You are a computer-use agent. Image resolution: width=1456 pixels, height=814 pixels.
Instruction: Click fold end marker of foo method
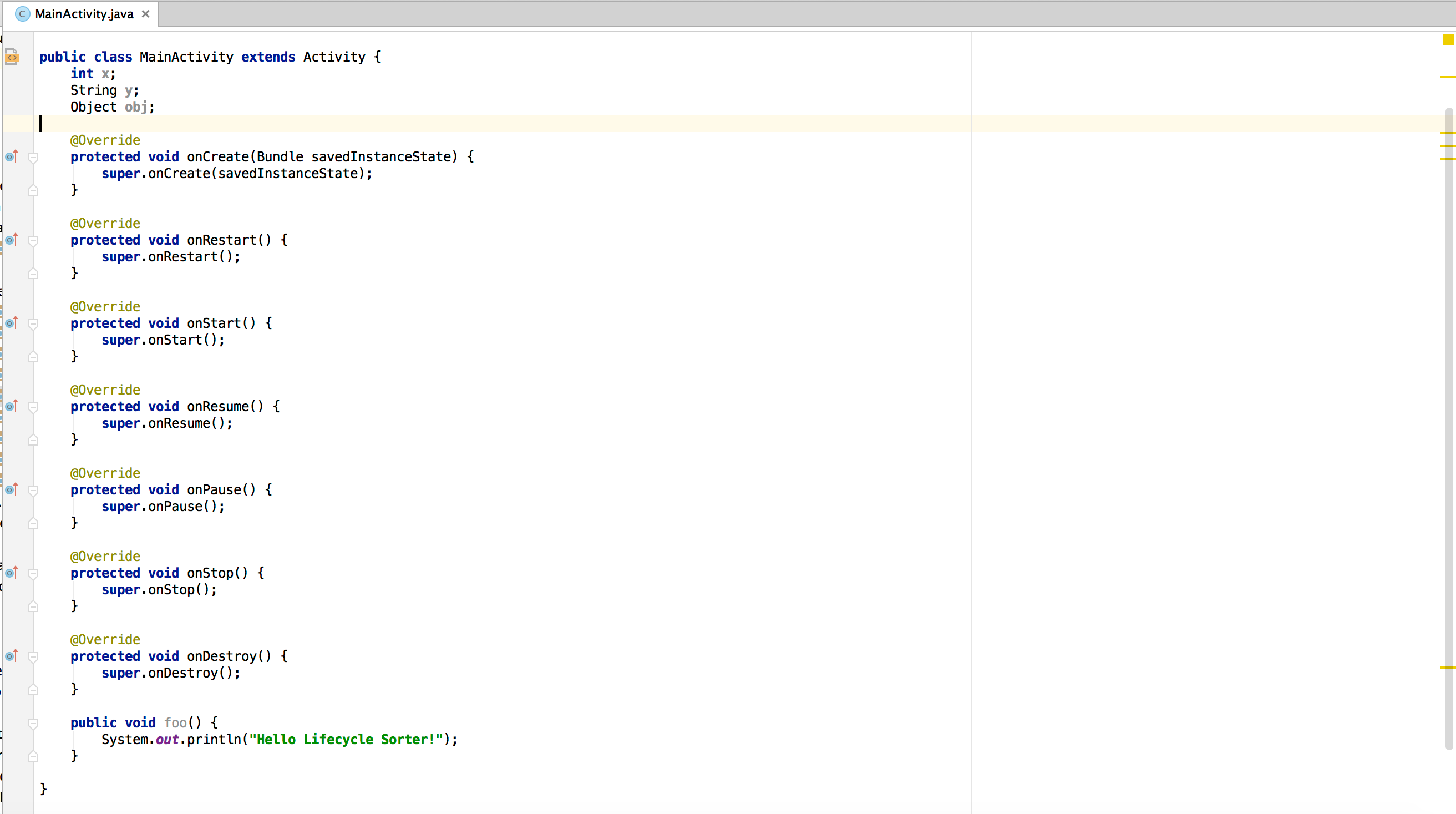[33, 756]
